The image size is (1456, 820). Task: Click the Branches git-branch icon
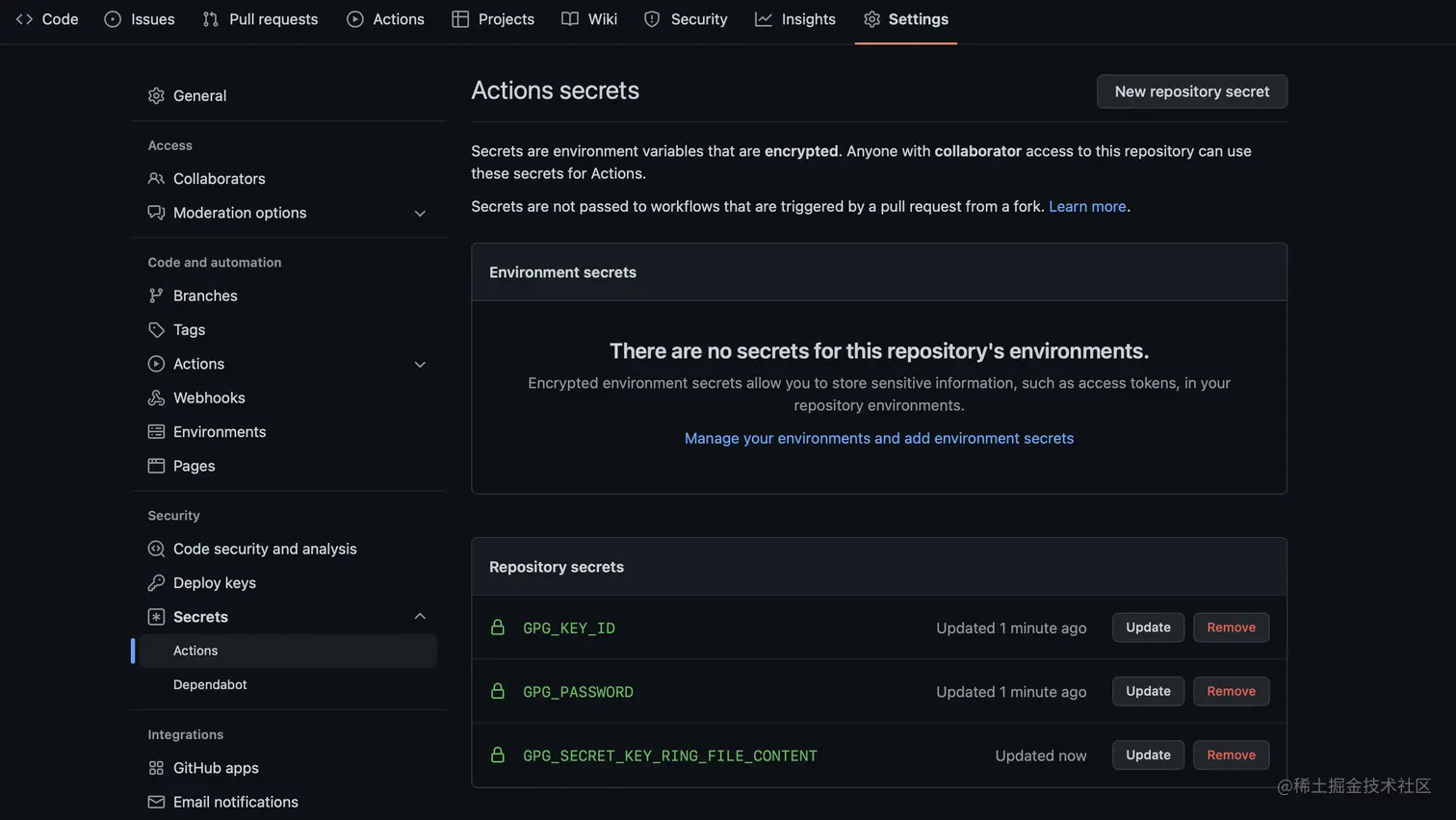(x=156, y=295)
